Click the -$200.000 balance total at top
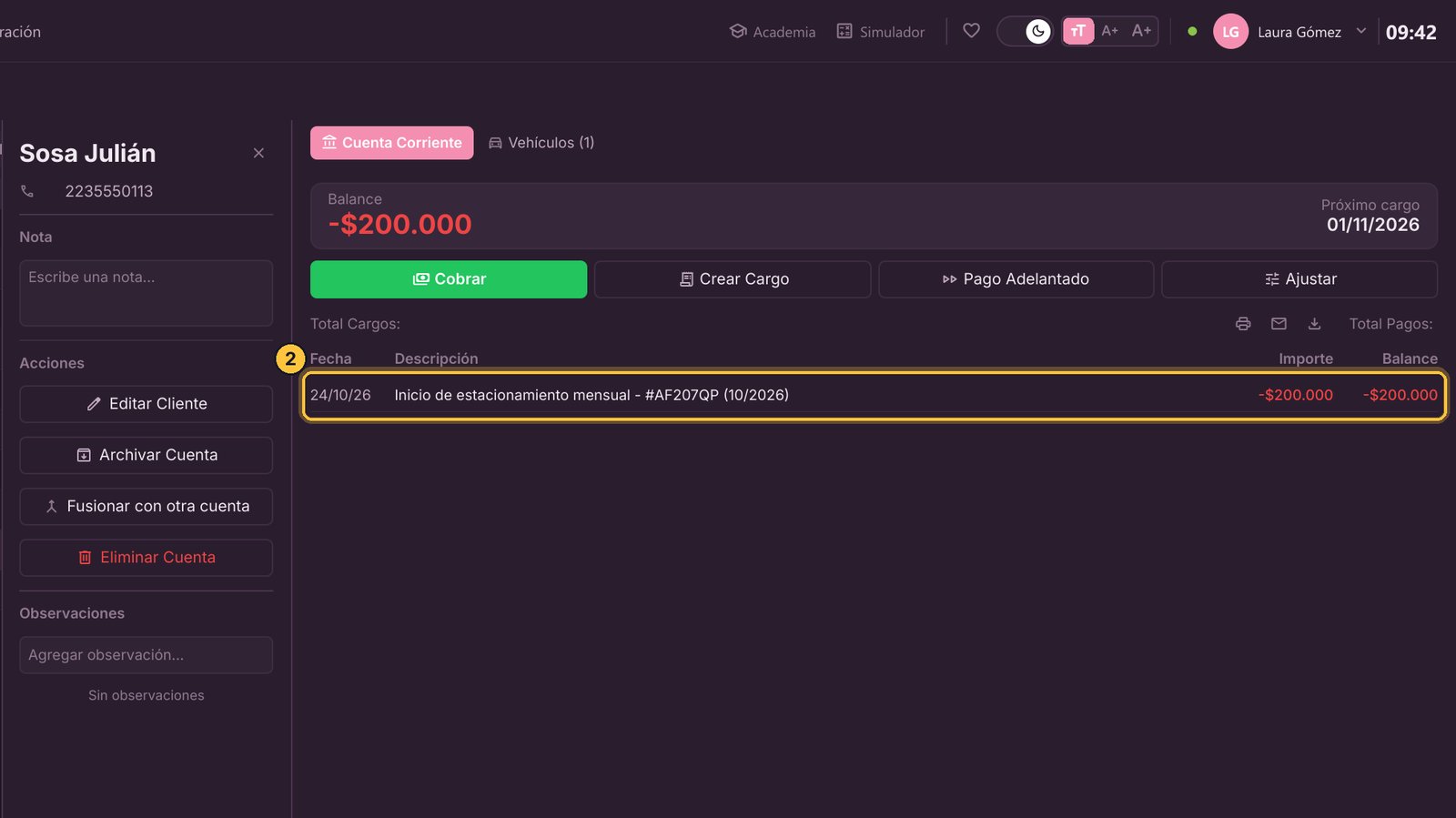 [400, 224]
